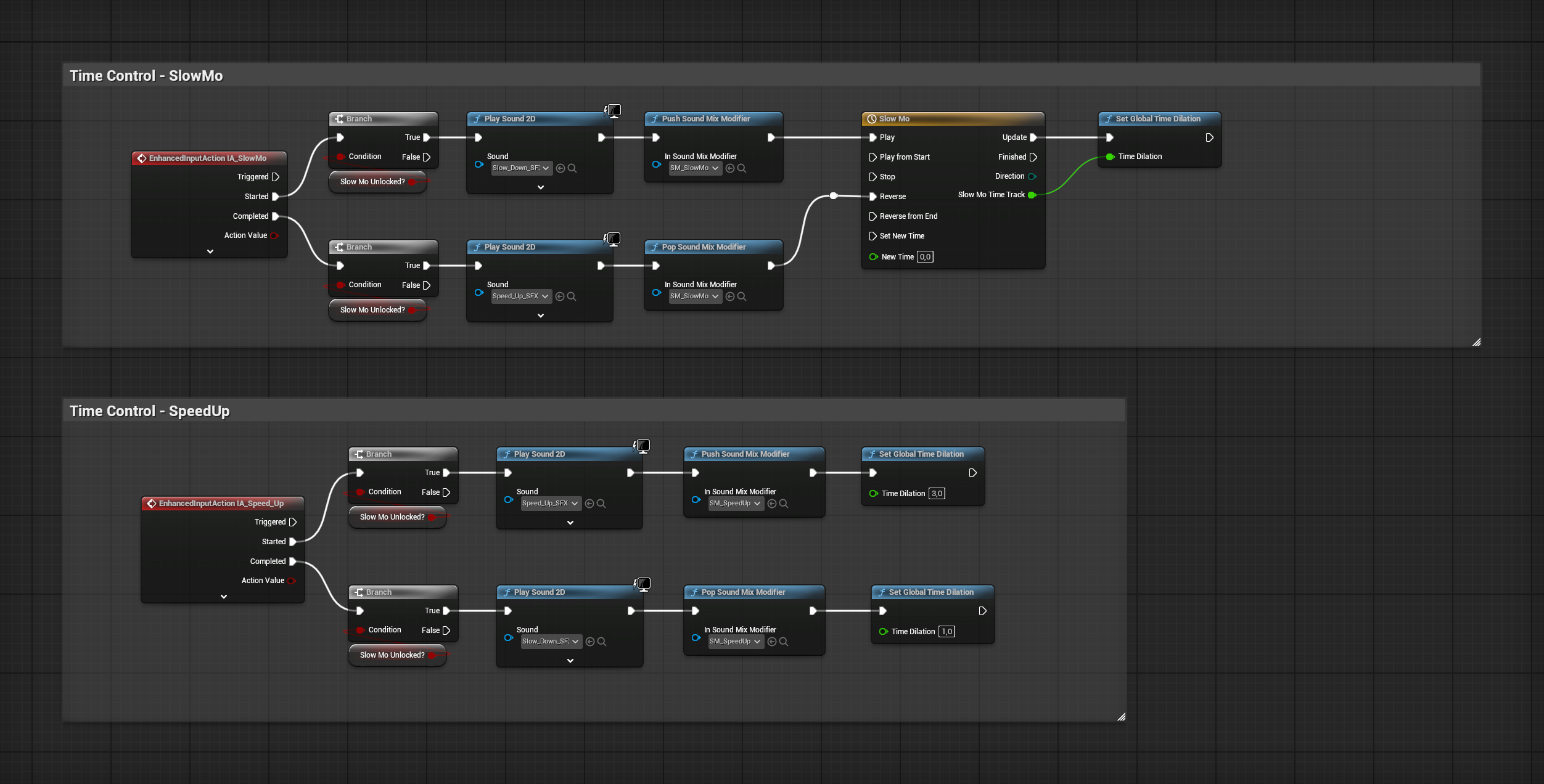Open the Speed_Up_SFX sound dropdown in SpeedUp group
The height and width of the screenshot is (784, 1544).
551,504
